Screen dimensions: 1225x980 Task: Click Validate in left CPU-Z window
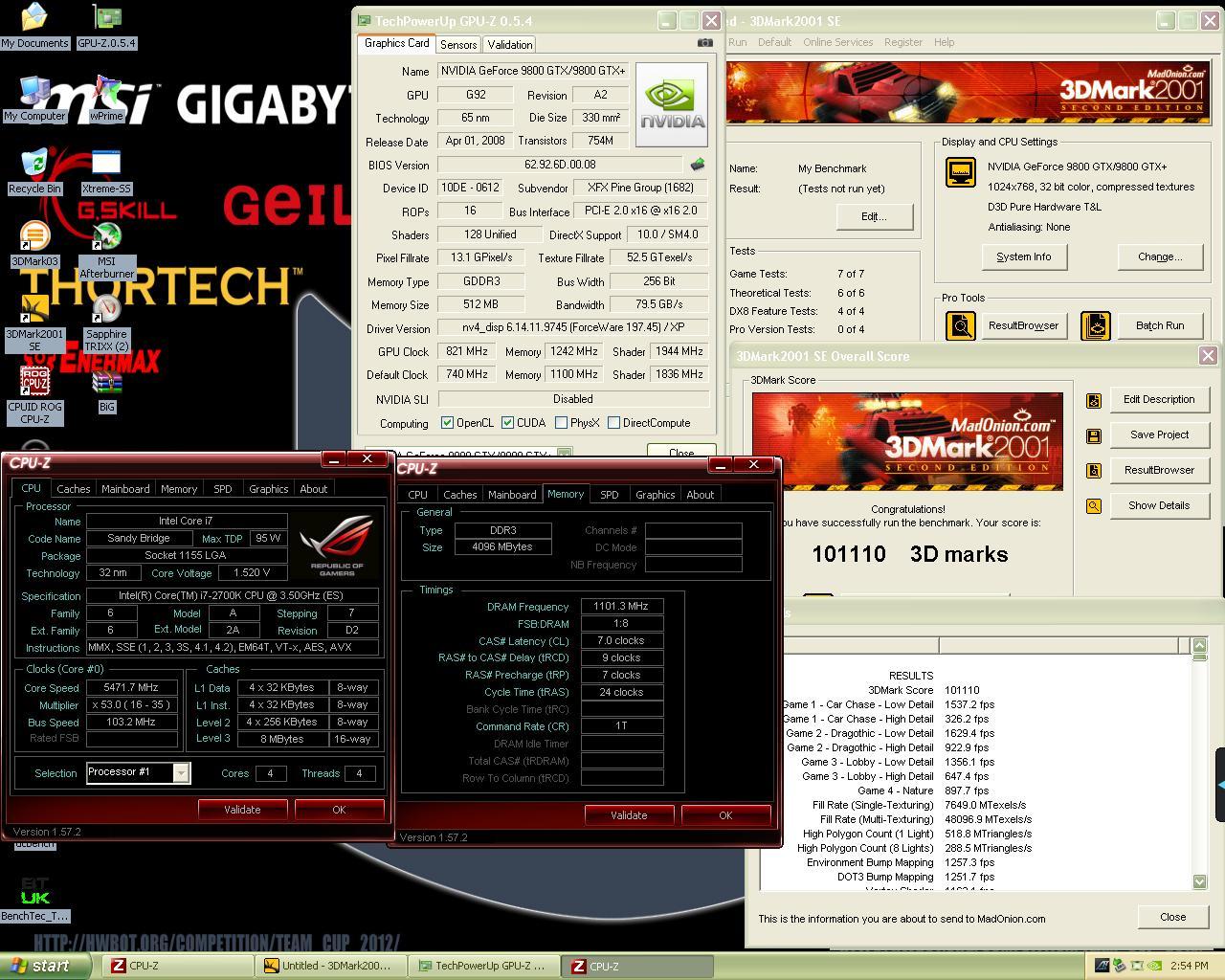click(242, 810)
